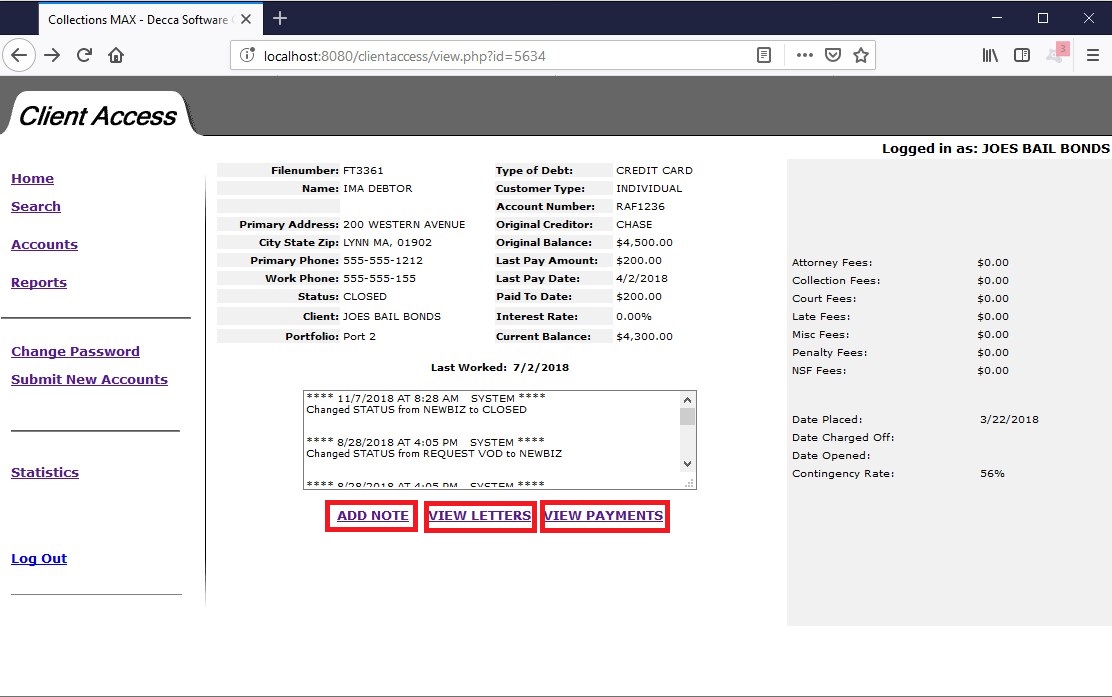This screenshot has width=1112, height=697.
Task: Open the Library icon in the toolbar
Action: pyautogui.click(x=989, y=55)
